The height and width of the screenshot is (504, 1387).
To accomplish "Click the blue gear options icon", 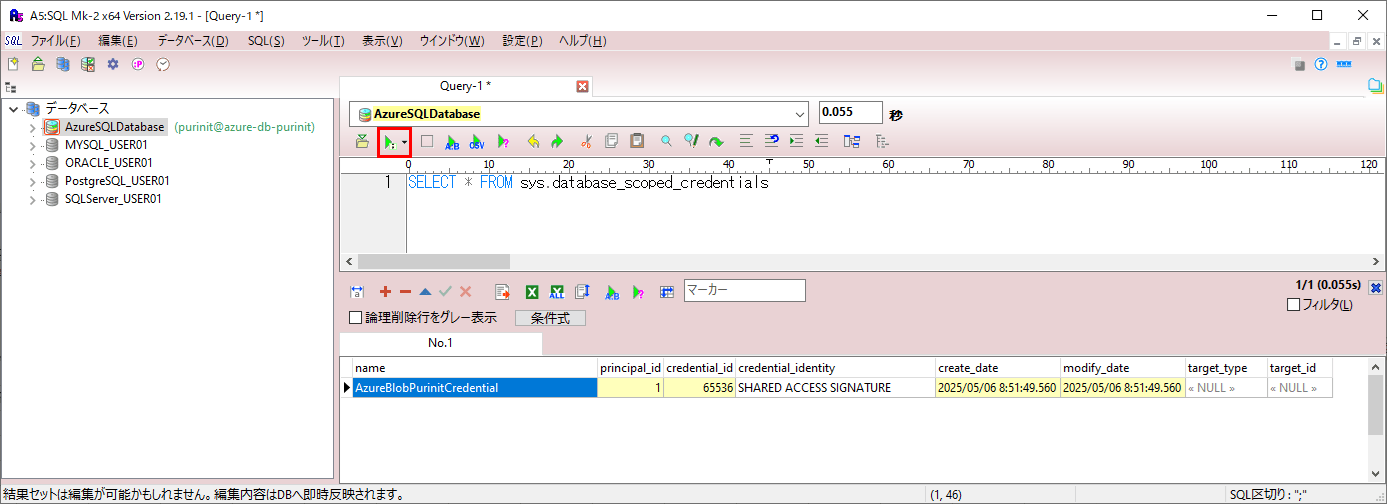I will (113, 64).
